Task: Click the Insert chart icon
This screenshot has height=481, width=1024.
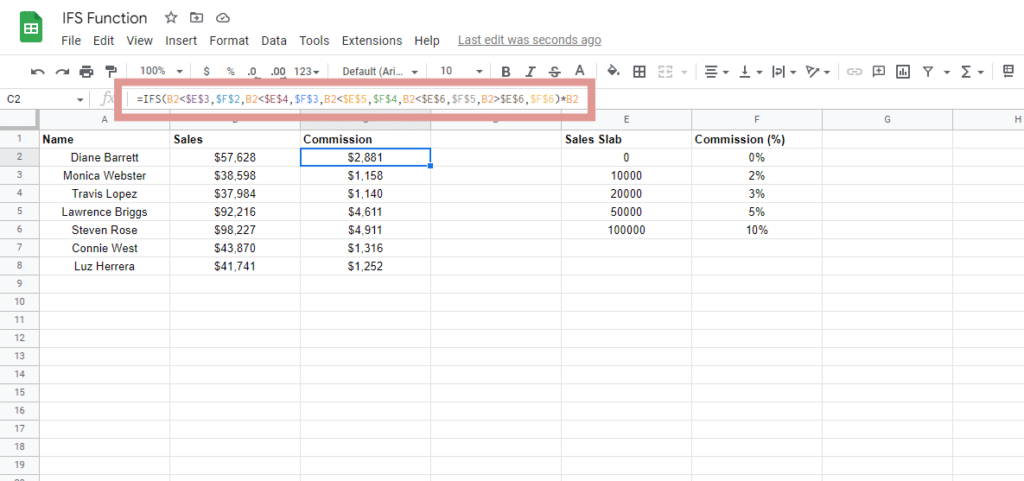Action: (x=903, y=71)
